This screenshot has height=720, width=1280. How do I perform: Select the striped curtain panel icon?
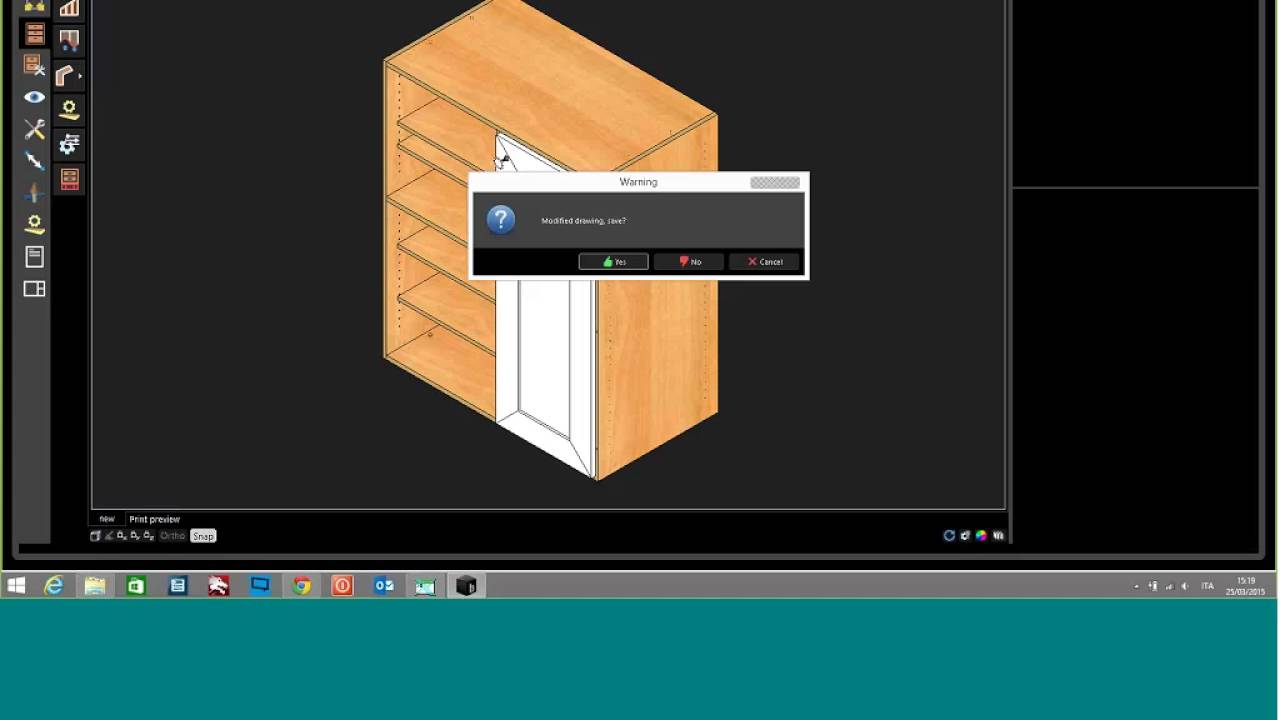69,41
